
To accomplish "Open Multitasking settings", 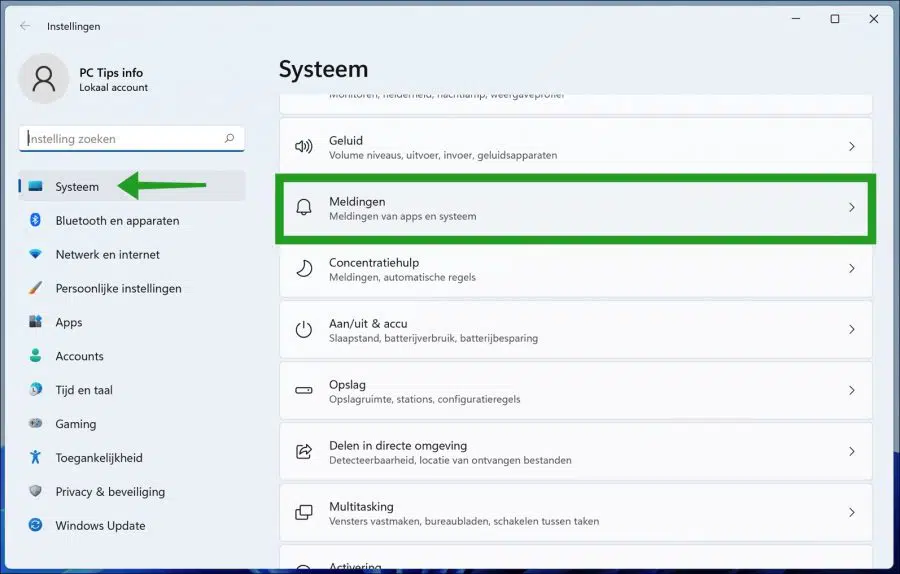I will click(x=576, y=512).
